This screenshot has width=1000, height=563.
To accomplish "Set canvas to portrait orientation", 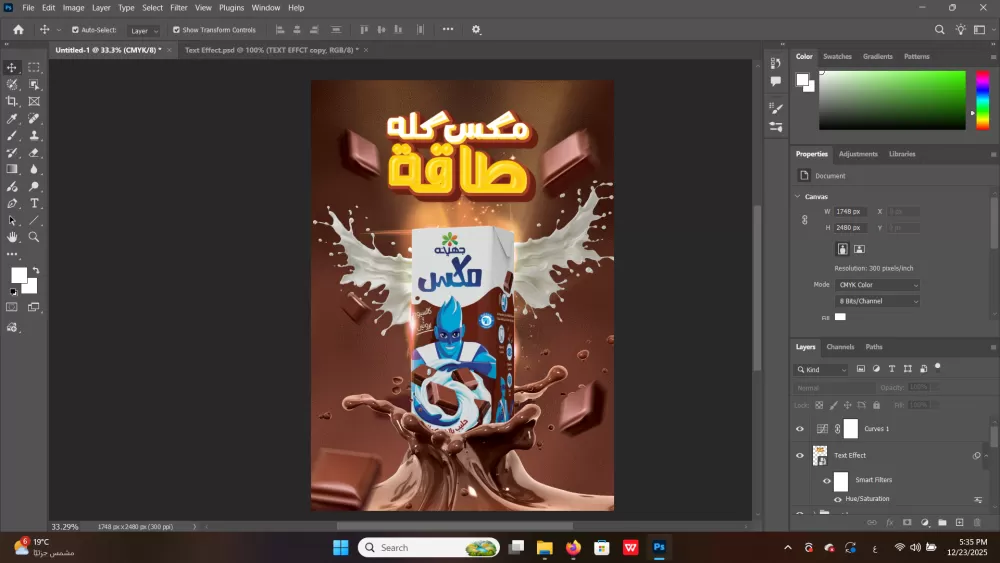I will pos(842,249).
